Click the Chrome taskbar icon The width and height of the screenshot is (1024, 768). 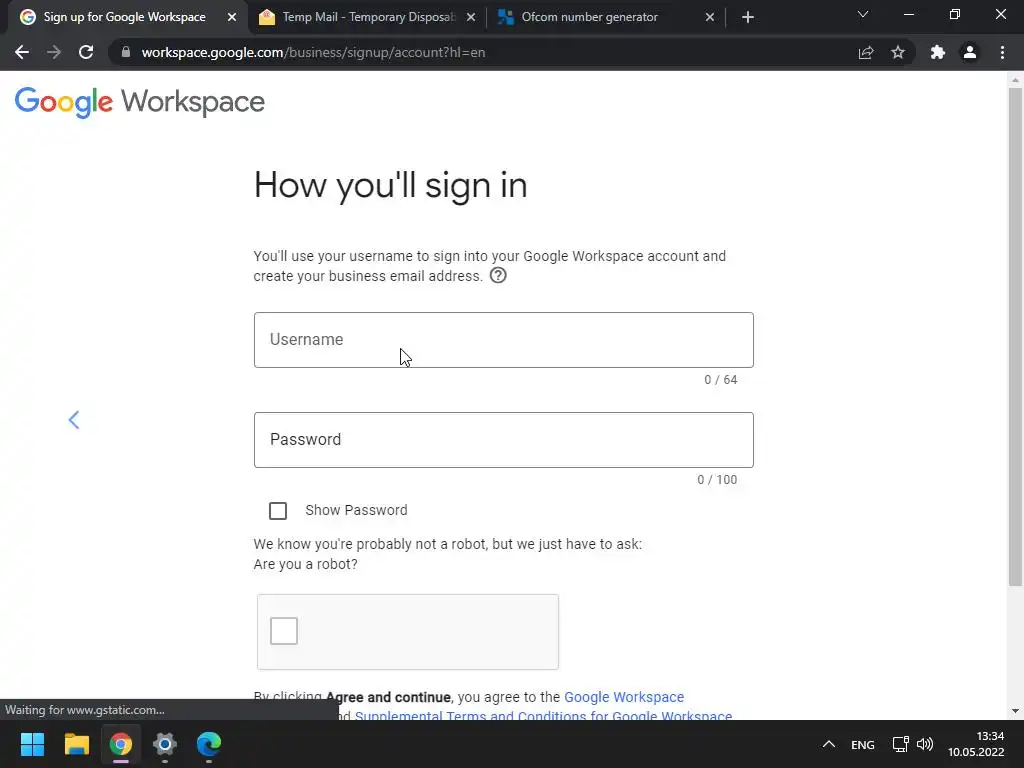[121, 744]
